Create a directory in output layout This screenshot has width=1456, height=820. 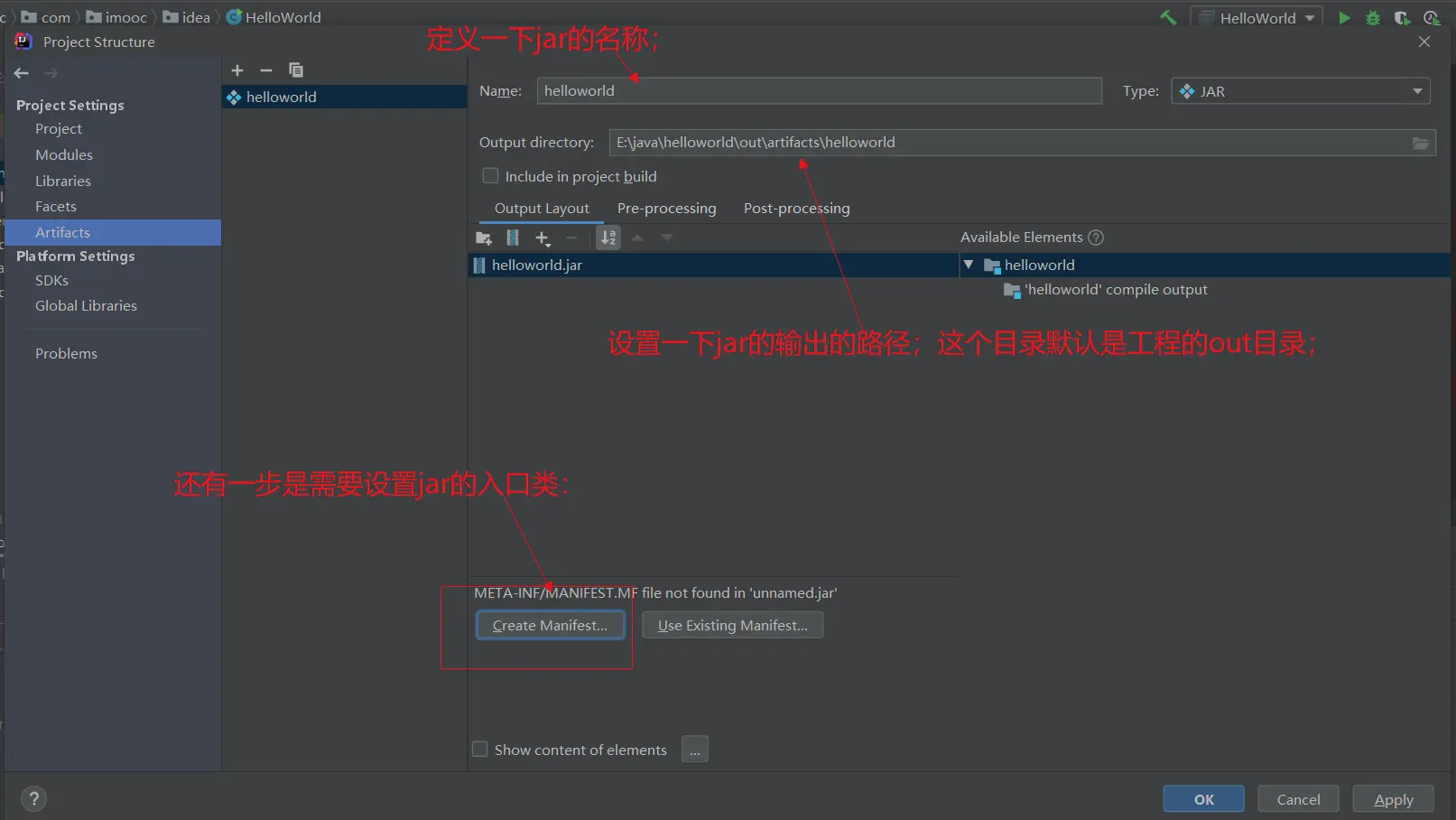click(484, 238)
